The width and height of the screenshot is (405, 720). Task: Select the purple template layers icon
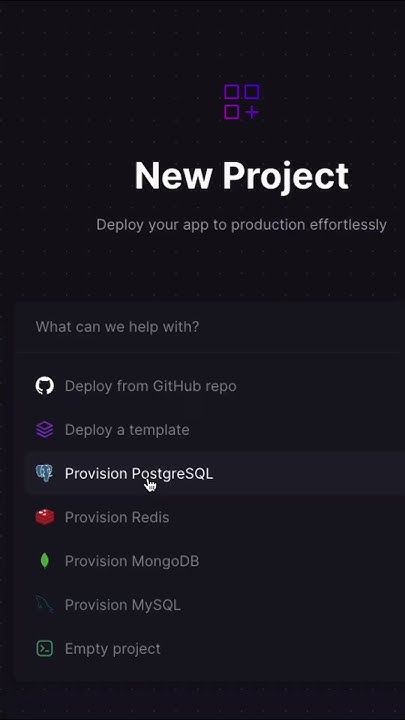point(45,430)
